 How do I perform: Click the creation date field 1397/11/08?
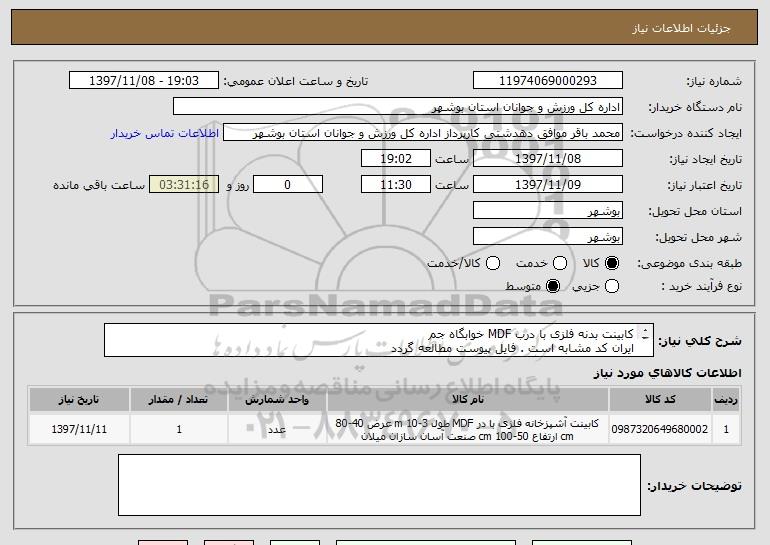(x=548, y=159)
